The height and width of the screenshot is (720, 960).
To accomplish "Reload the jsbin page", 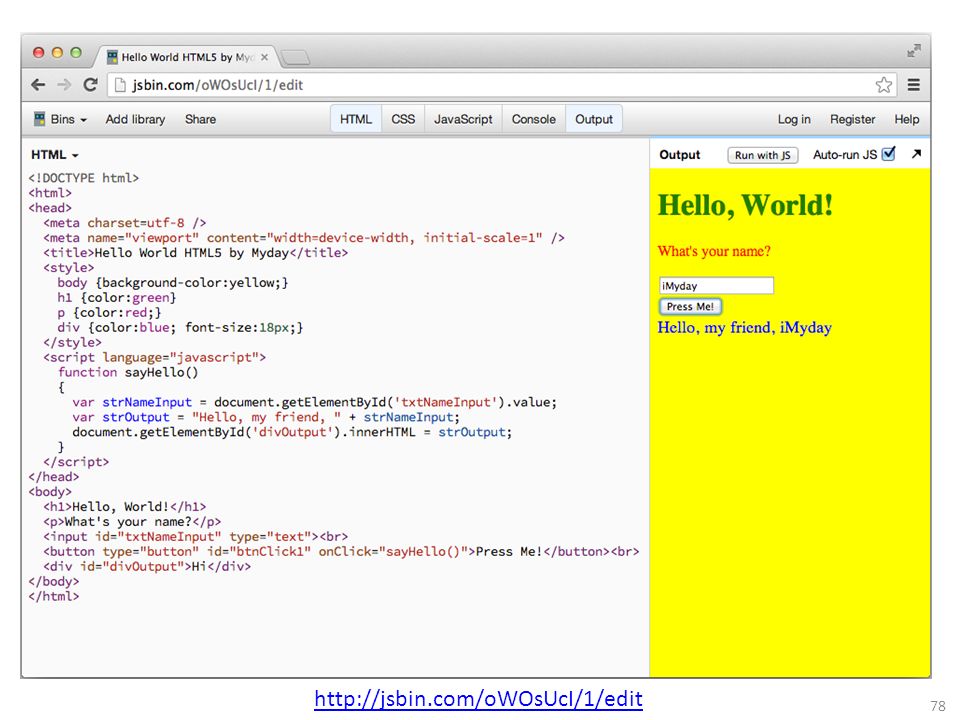I will (91, 84).
